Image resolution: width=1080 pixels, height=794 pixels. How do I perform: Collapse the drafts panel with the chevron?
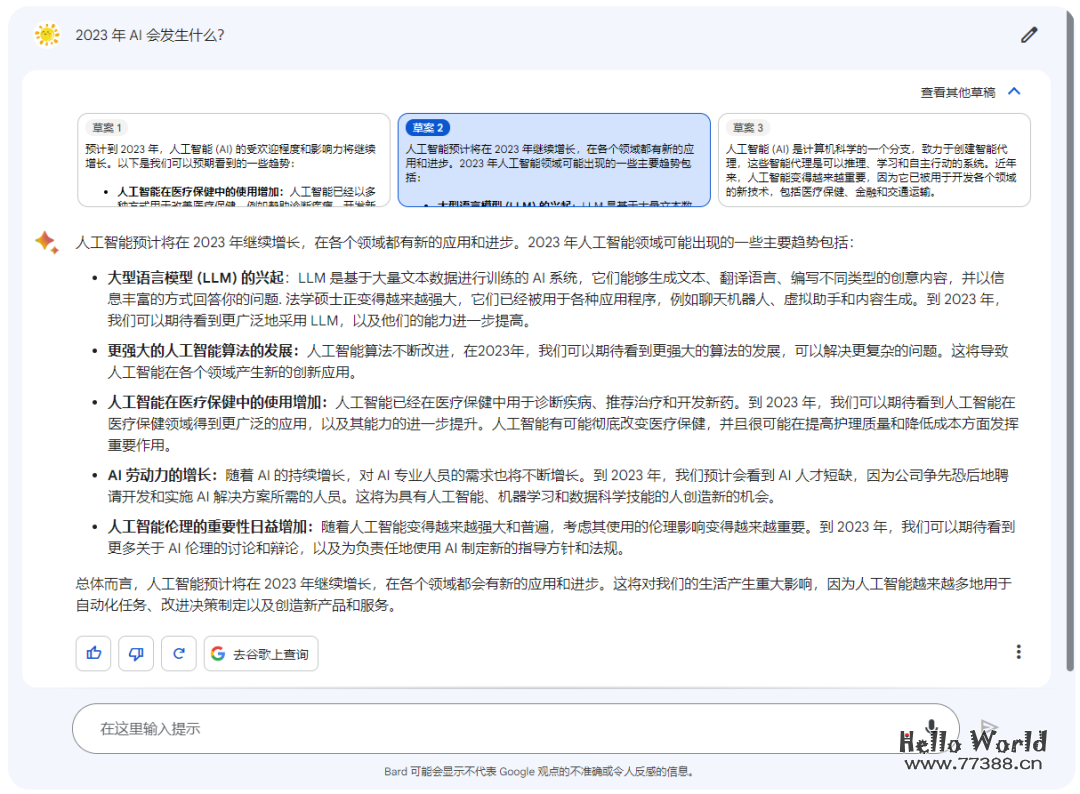[1014, 90]
